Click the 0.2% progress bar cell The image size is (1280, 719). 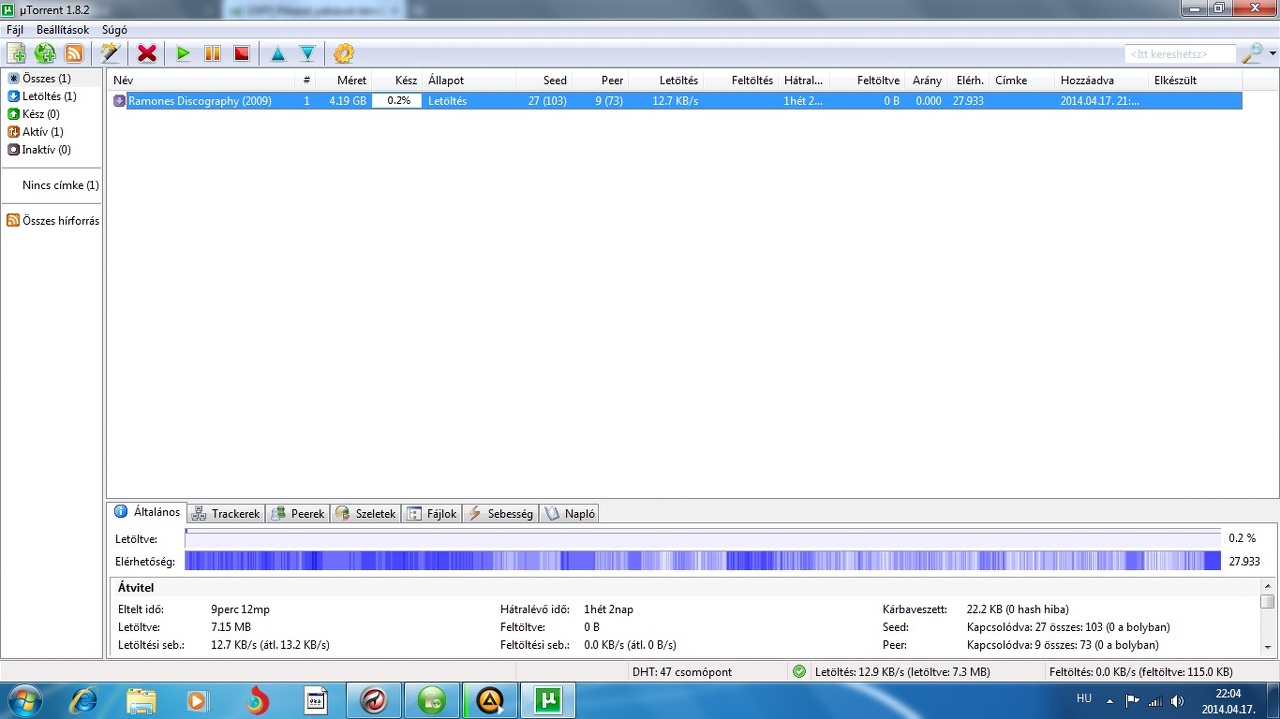pyautogui.click(x=398, y=101)
